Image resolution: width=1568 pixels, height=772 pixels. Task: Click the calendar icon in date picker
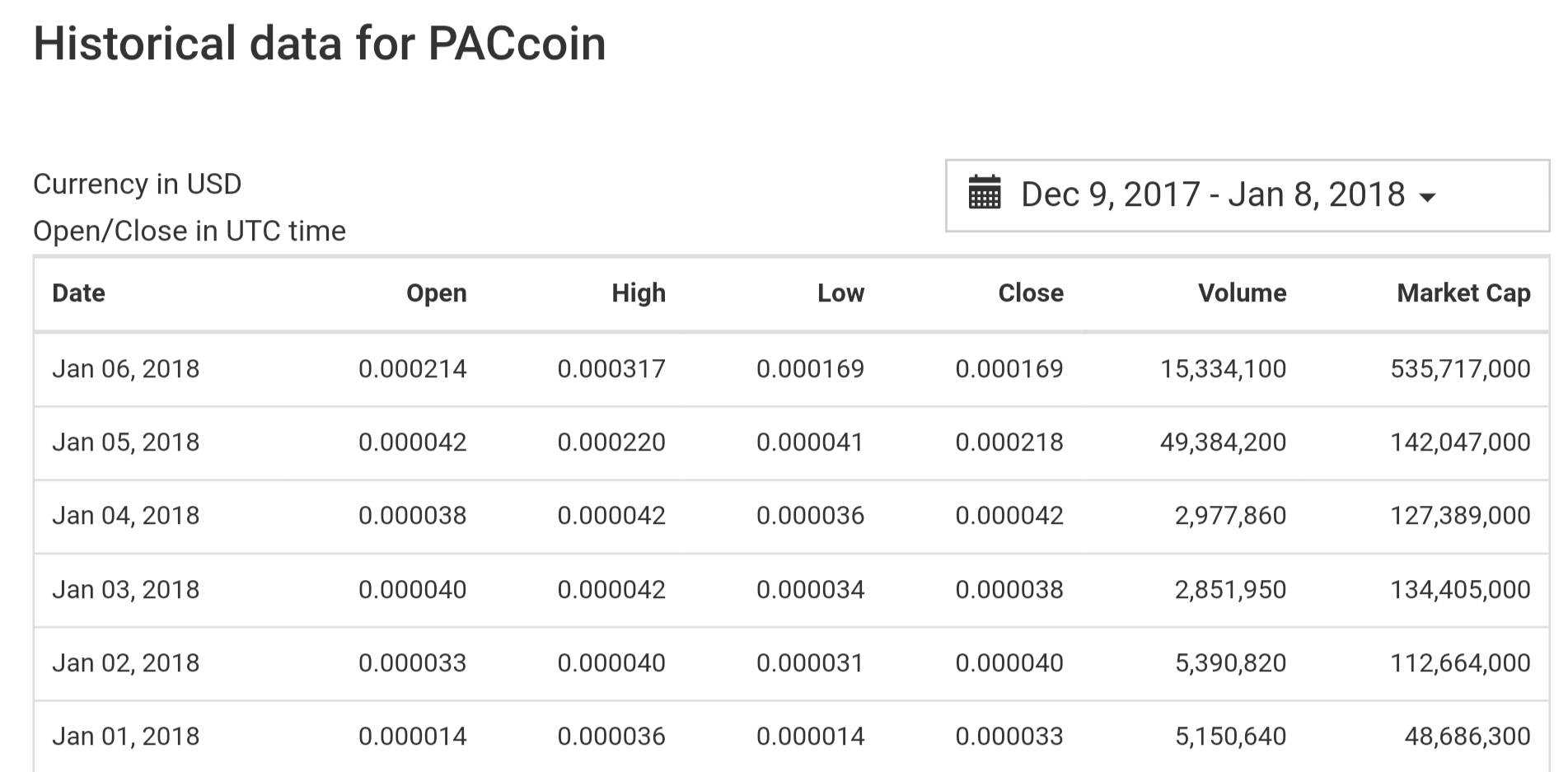(x=984, y=194)
